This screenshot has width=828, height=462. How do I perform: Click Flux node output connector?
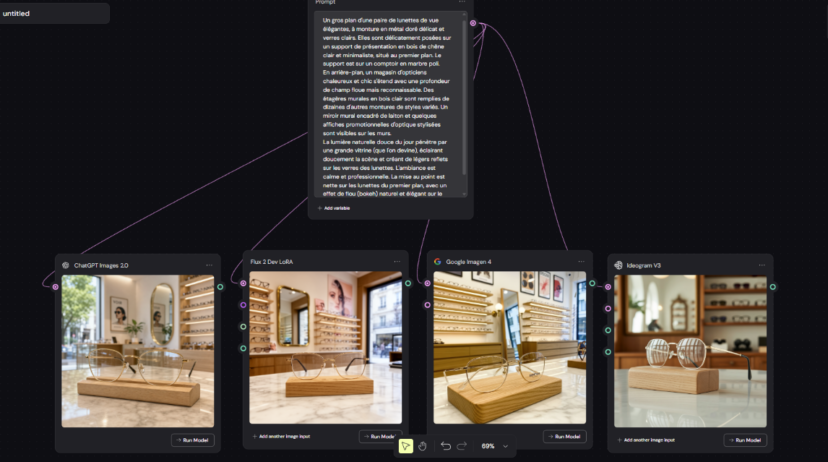click(408, 283)
